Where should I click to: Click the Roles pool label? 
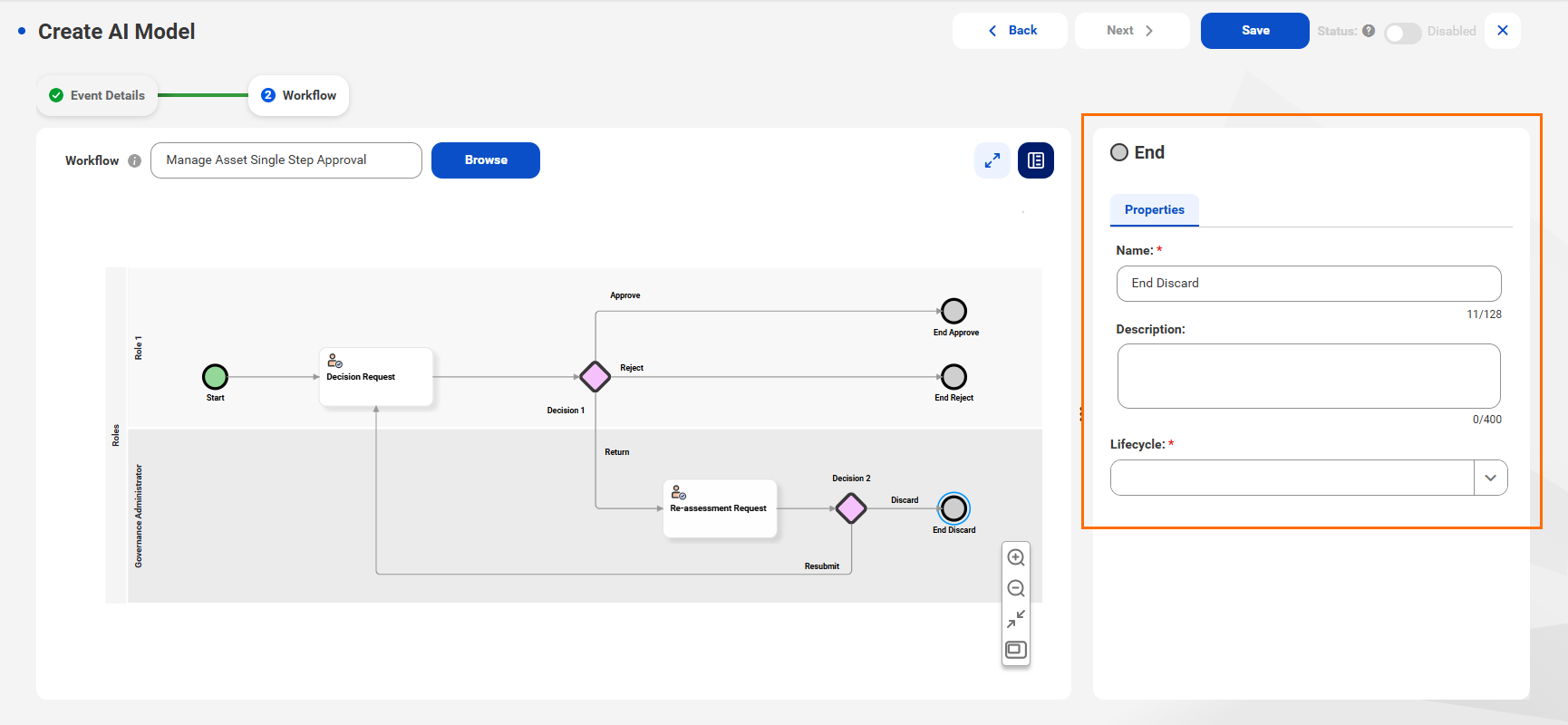click(116, 435)
